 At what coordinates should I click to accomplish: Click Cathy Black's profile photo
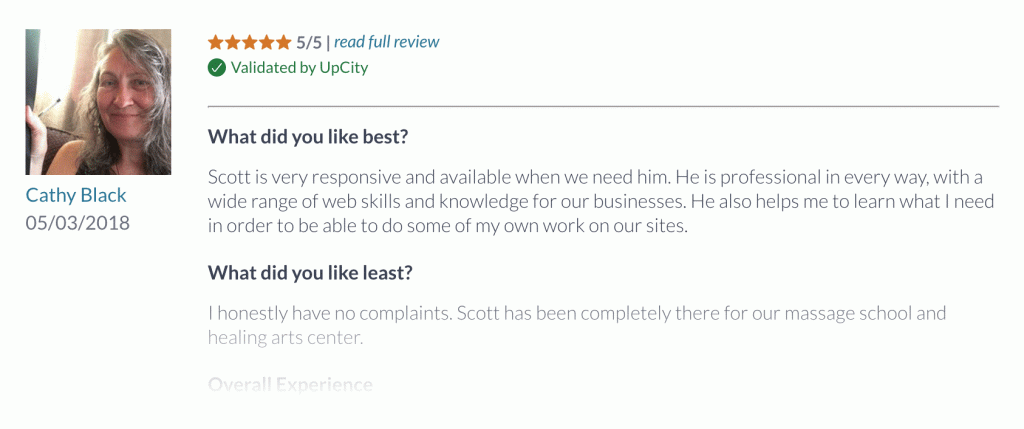pyautogui.click(x=99, y=102)
